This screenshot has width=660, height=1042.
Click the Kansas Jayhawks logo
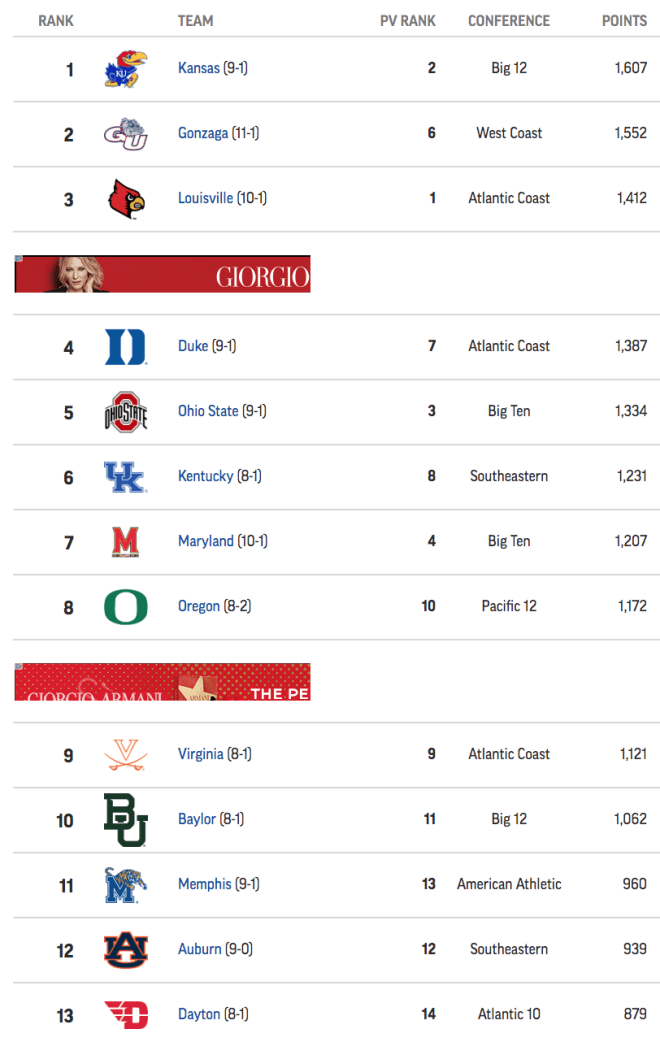(x=126, y=69)
